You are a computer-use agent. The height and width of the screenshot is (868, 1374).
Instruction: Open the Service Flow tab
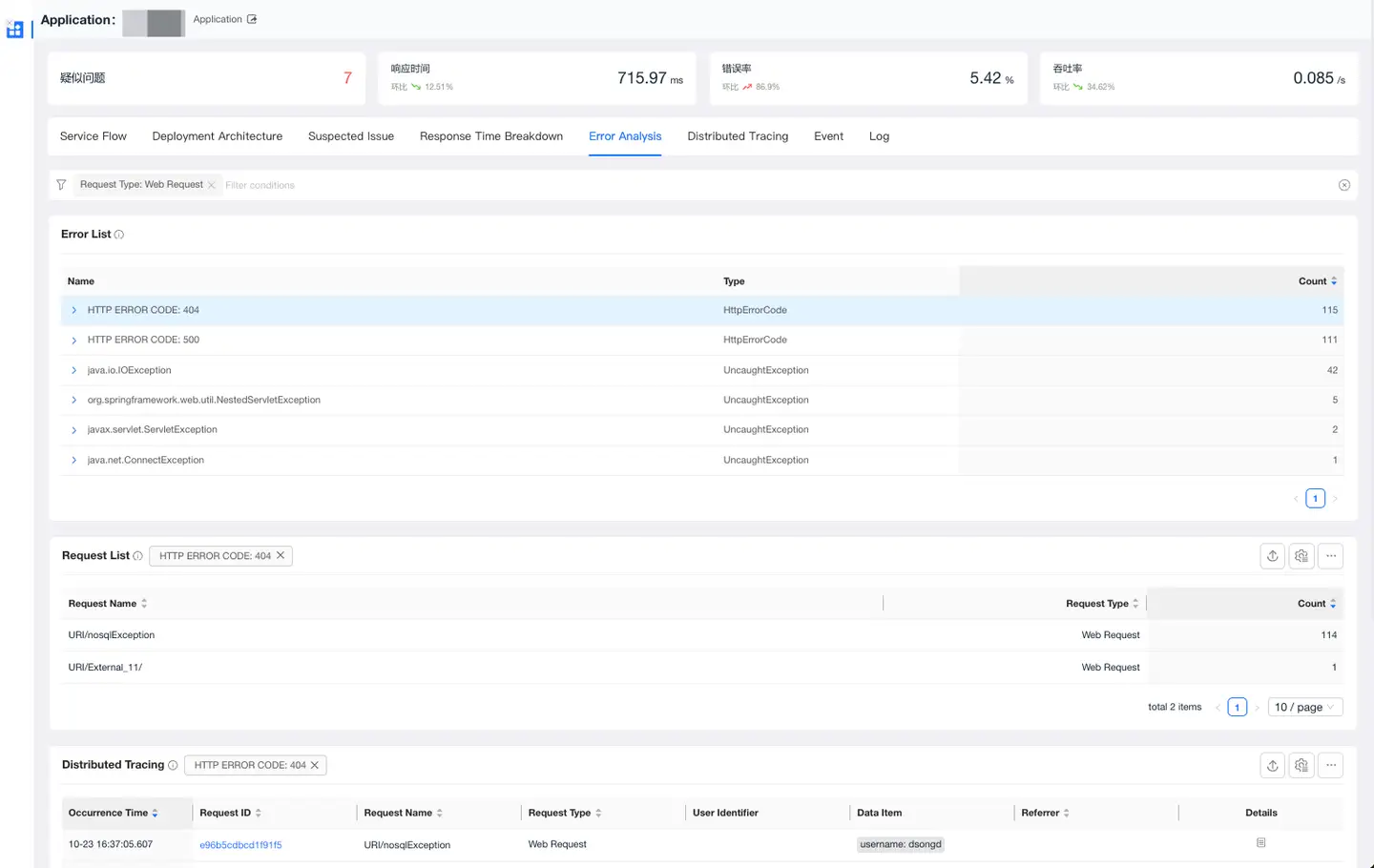(94, 136)
